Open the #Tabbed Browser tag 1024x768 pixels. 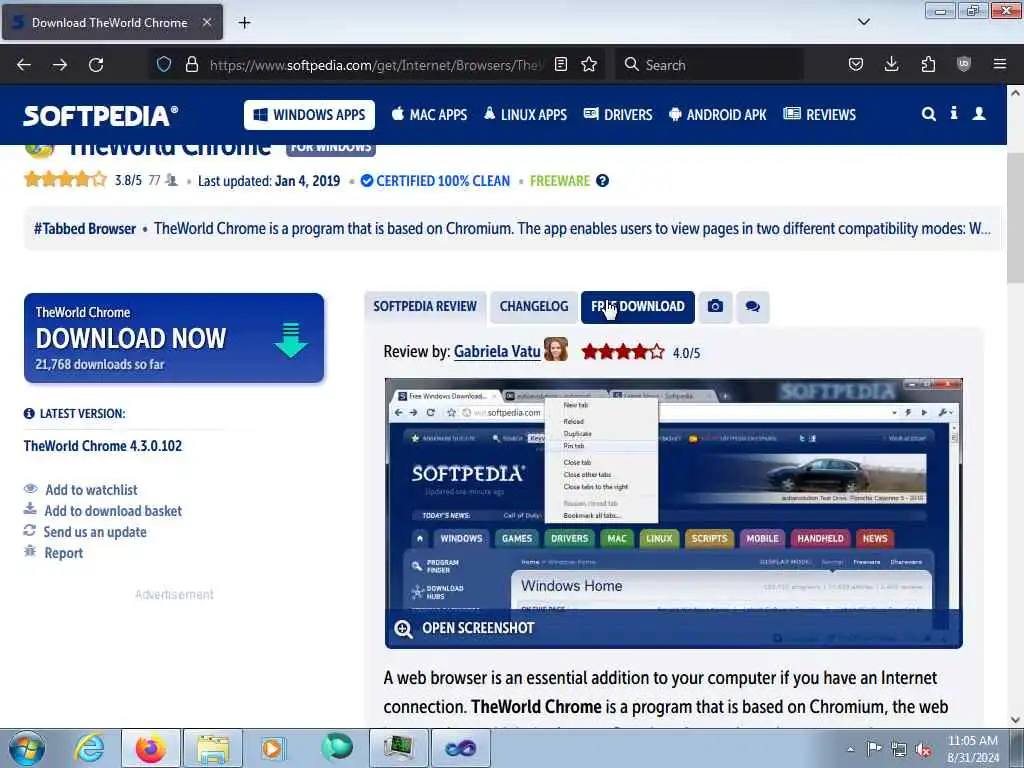tap(85, 229)
